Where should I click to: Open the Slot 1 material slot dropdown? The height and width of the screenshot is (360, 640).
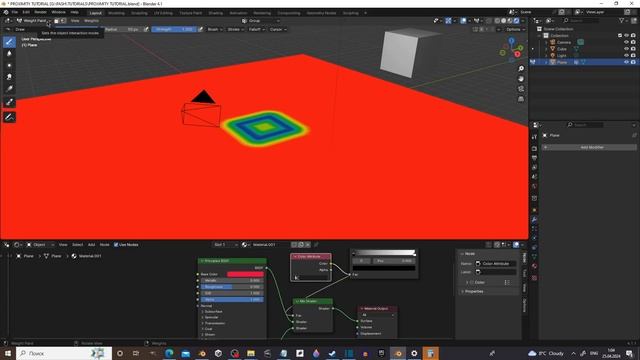pyautogui.click(x=225, y=244)
